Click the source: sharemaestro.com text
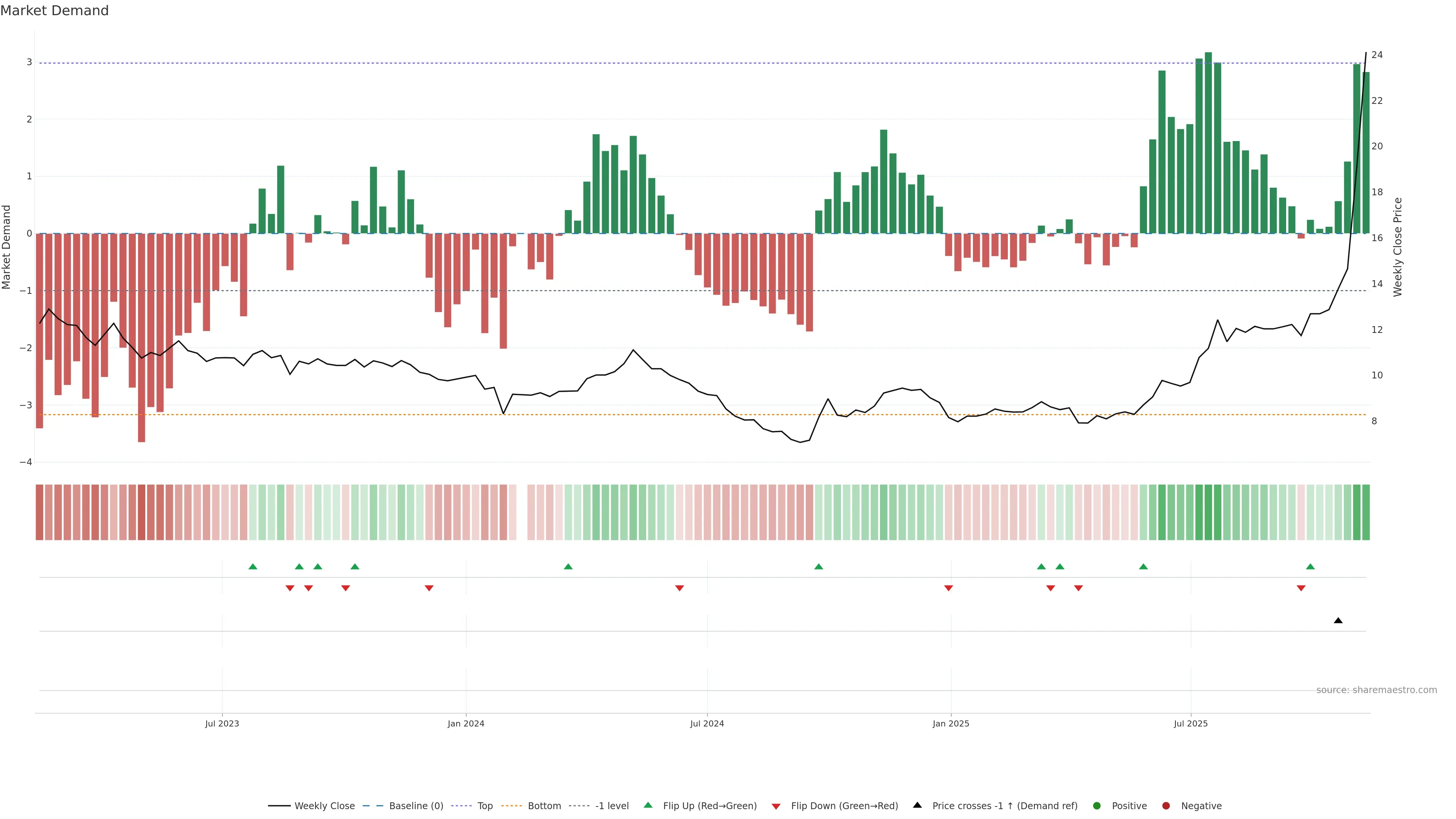1456x819 pixels. click(1376, 690)
